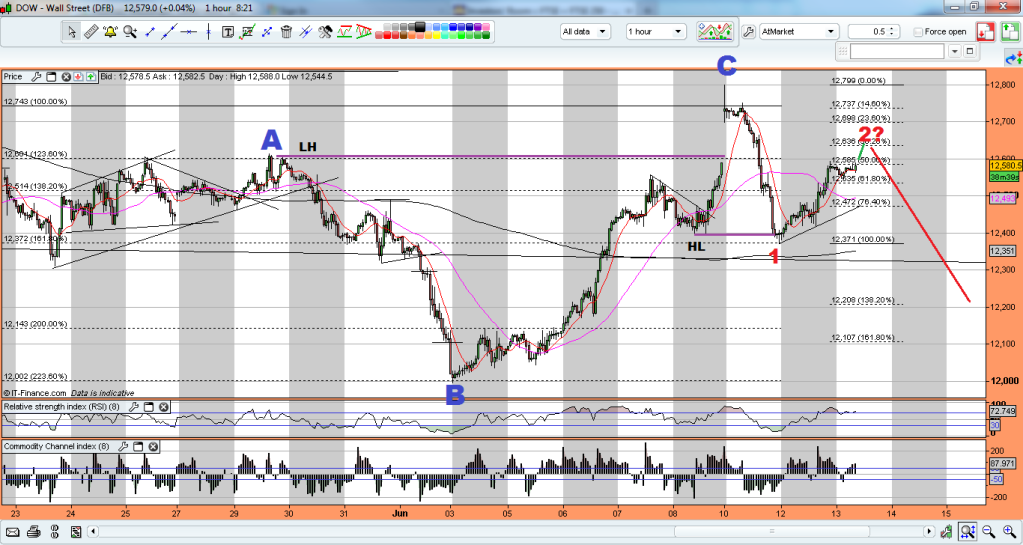This screenshot has width=1023, height=545.
Task: Expand dropdown arrow beside empty search field
Action: 955,51
